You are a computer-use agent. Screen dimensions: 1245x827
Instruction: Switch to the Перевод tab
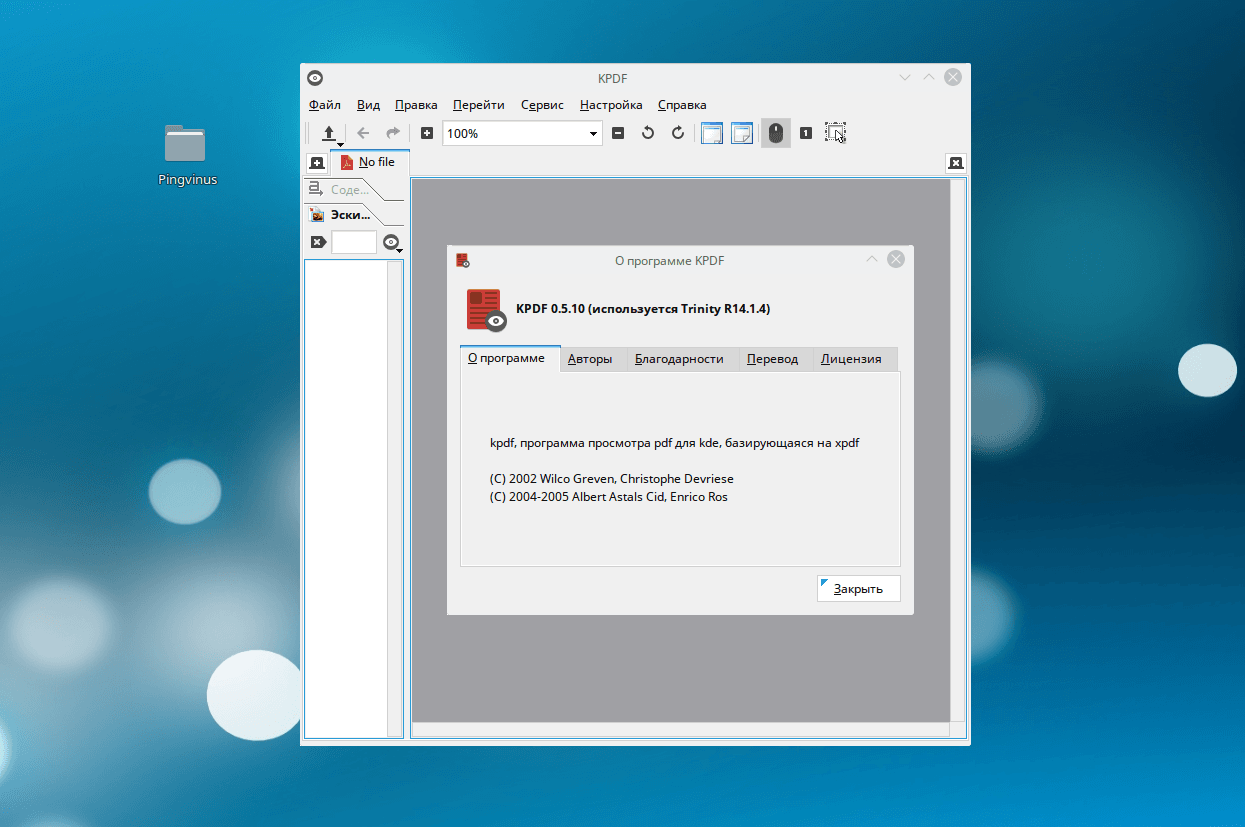click(x=772, y=359)
